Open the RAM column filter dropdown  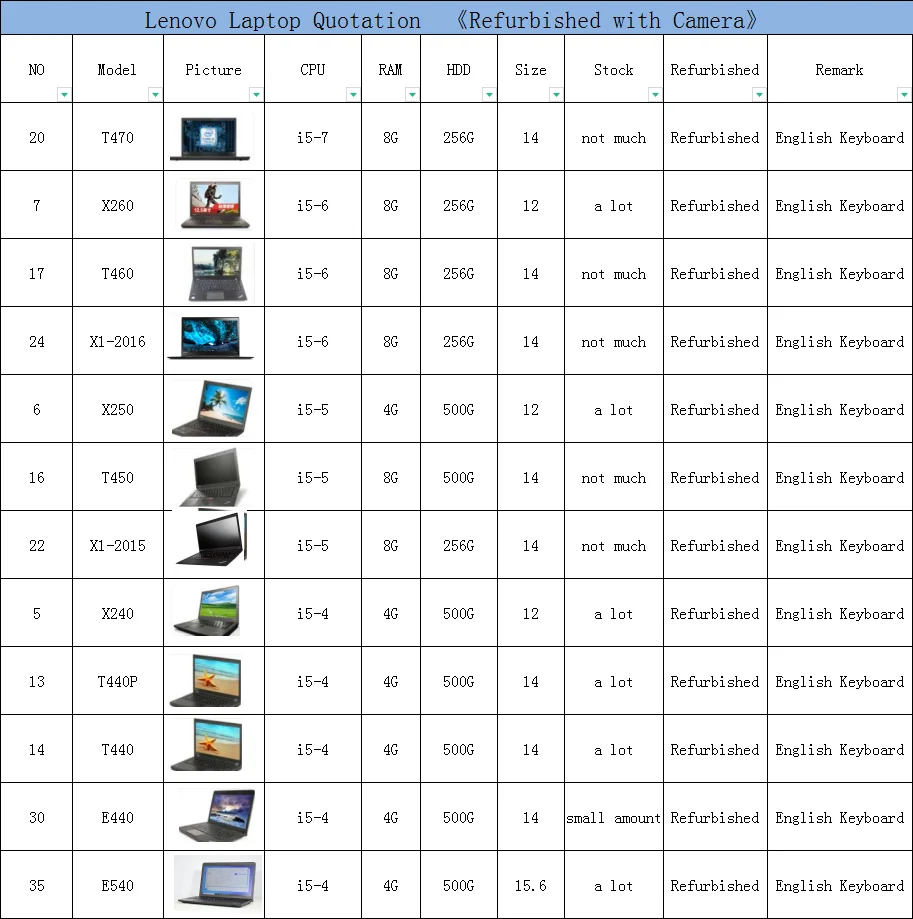(412, 94)
